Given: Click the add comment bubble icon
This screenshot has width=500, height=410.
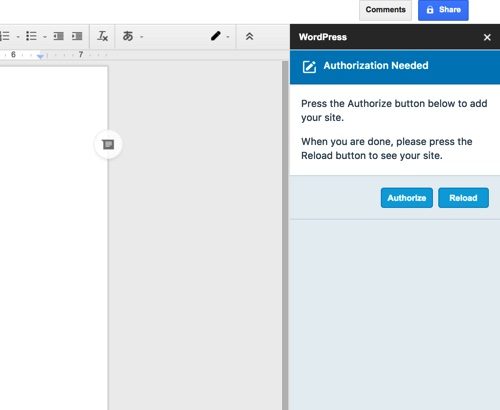Looking at the screenshot, I should point(108,144).
